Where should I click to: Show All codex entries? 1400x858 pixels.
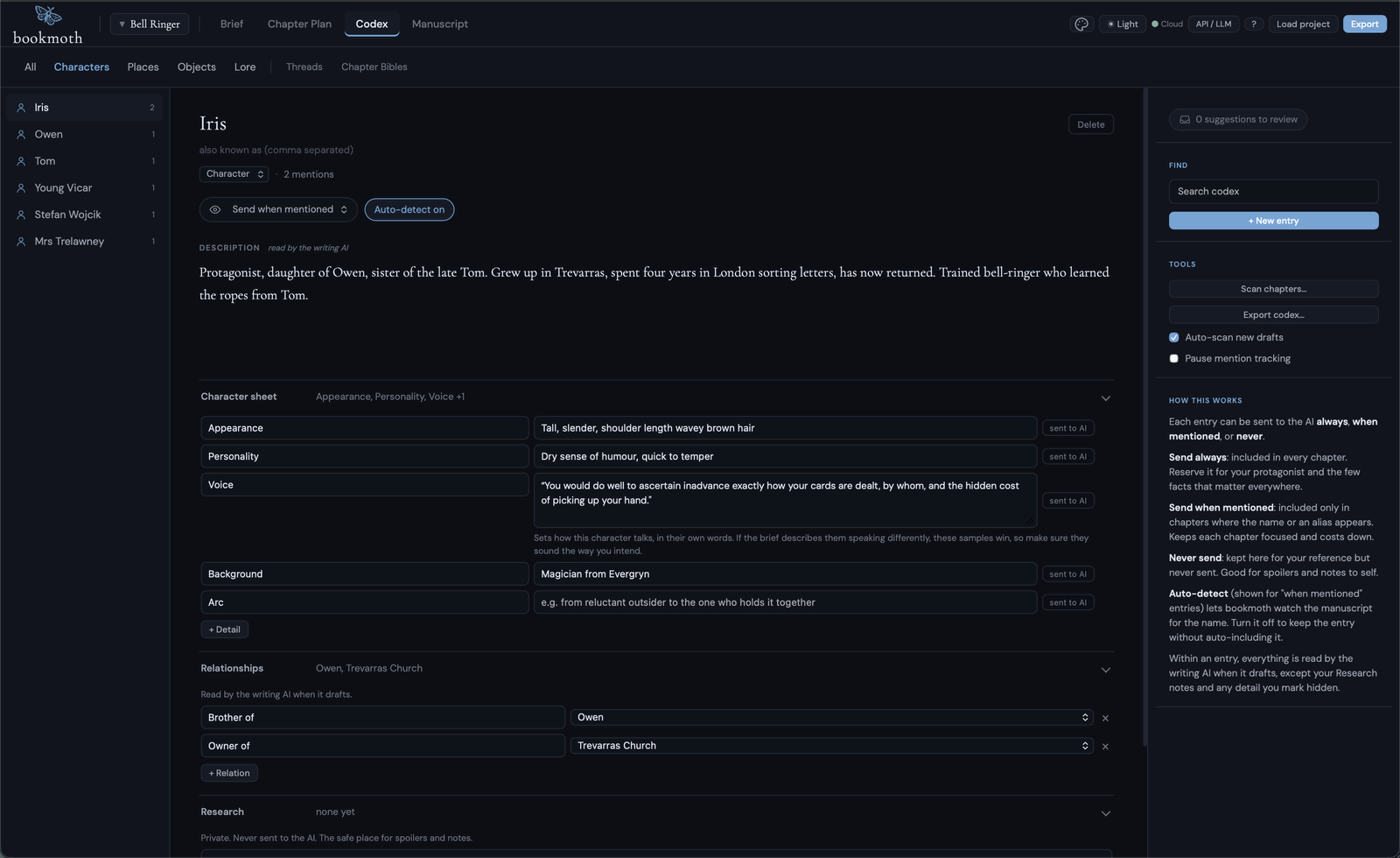(31, 67)
